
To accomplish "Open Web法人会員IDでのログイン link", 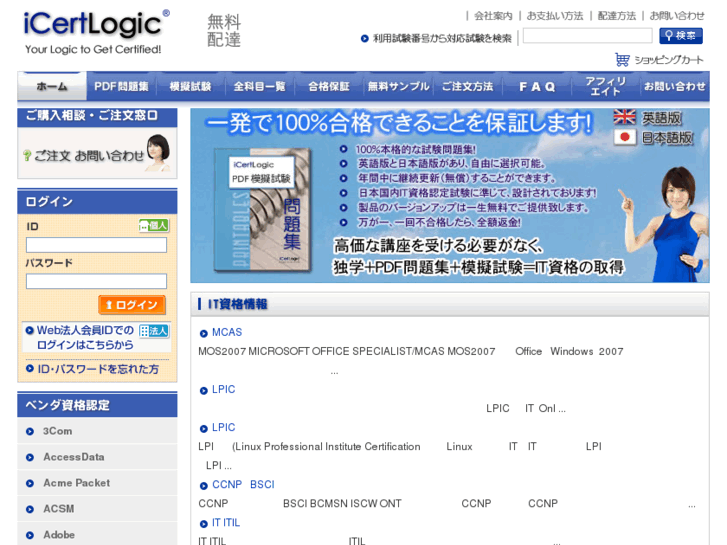I will click(x=85, y=337).
